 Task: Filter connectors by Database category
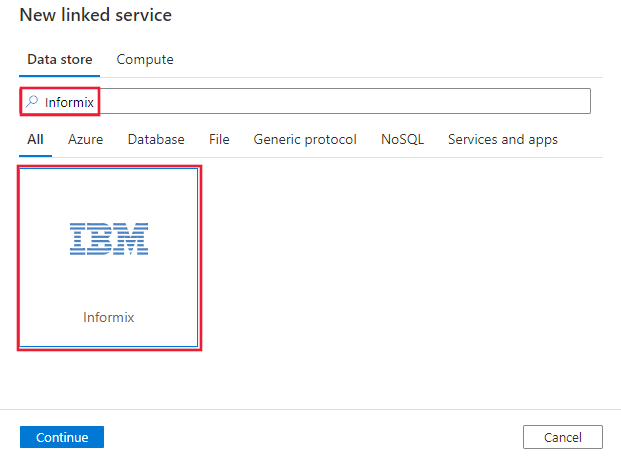[156, 139]
